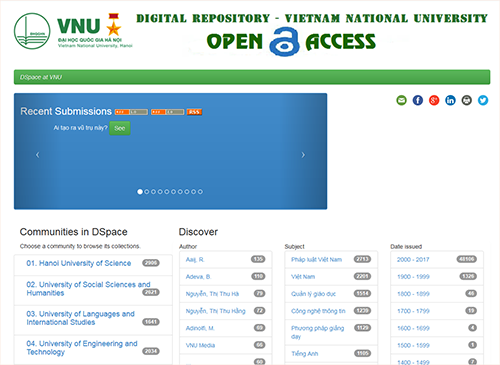
Task: Open 01. Hanoi University of Science community
Action: point(79,263)
